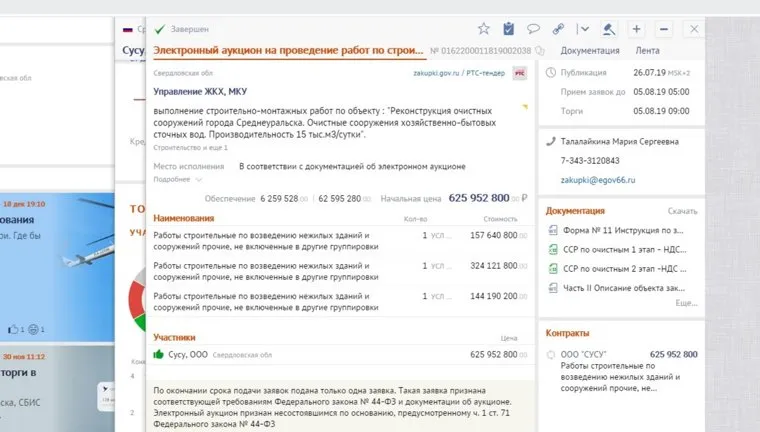Switch to the Лента tab

tap(647, 50)
